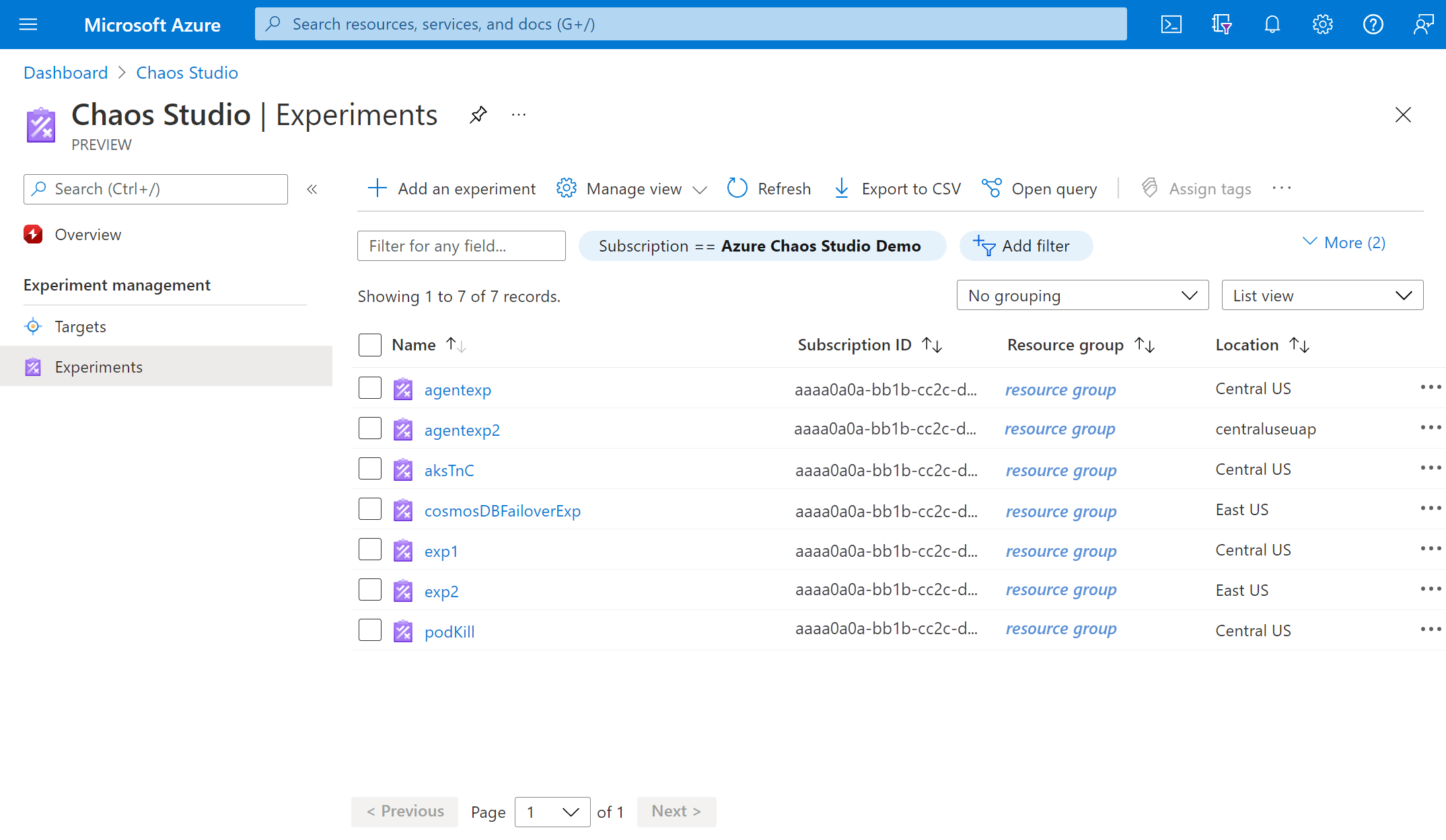
Task: Click the Open query icon
Action: click(x=990, y=188)
